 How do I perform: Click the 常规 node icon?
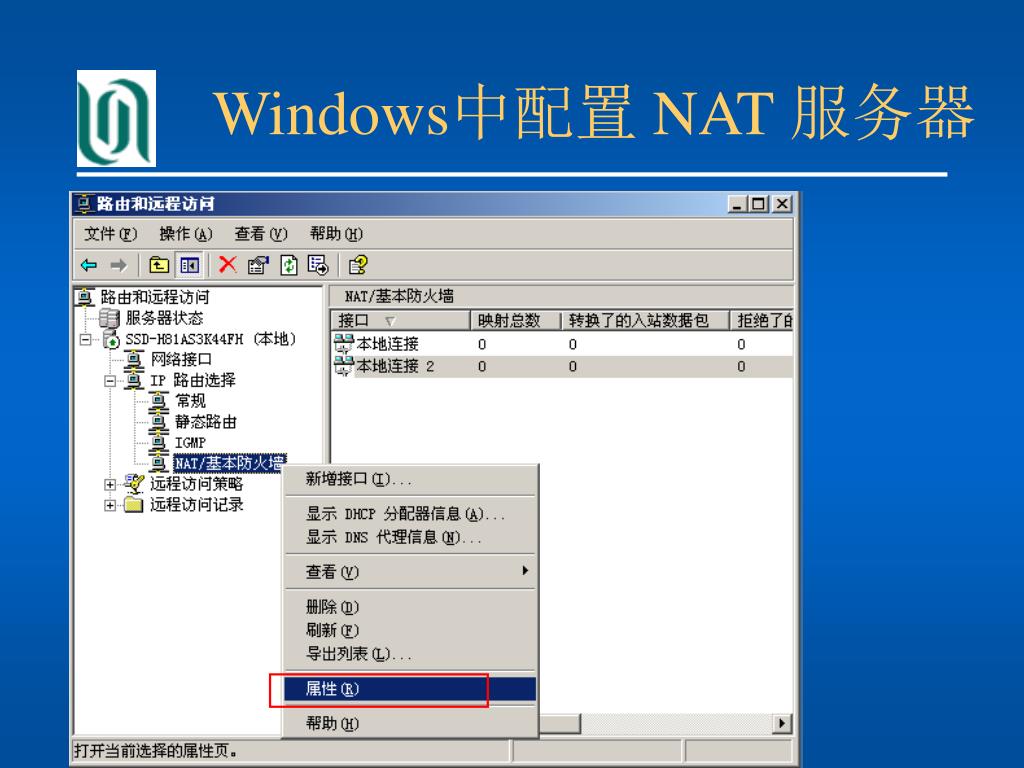coord(159,401)
